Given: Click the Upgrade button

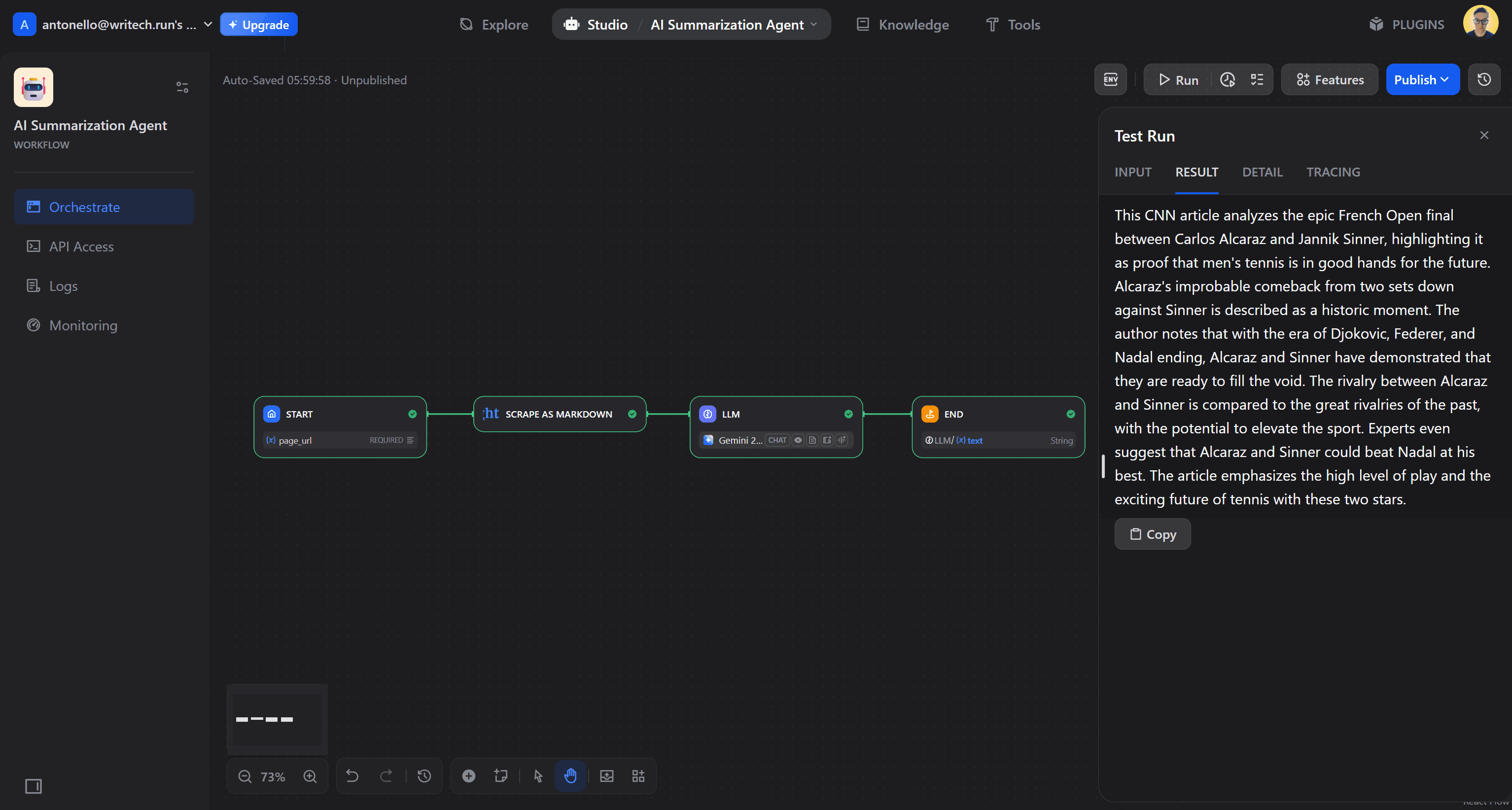Looking at the screenshot, I should pyautogui.click(x=258, y=24).
